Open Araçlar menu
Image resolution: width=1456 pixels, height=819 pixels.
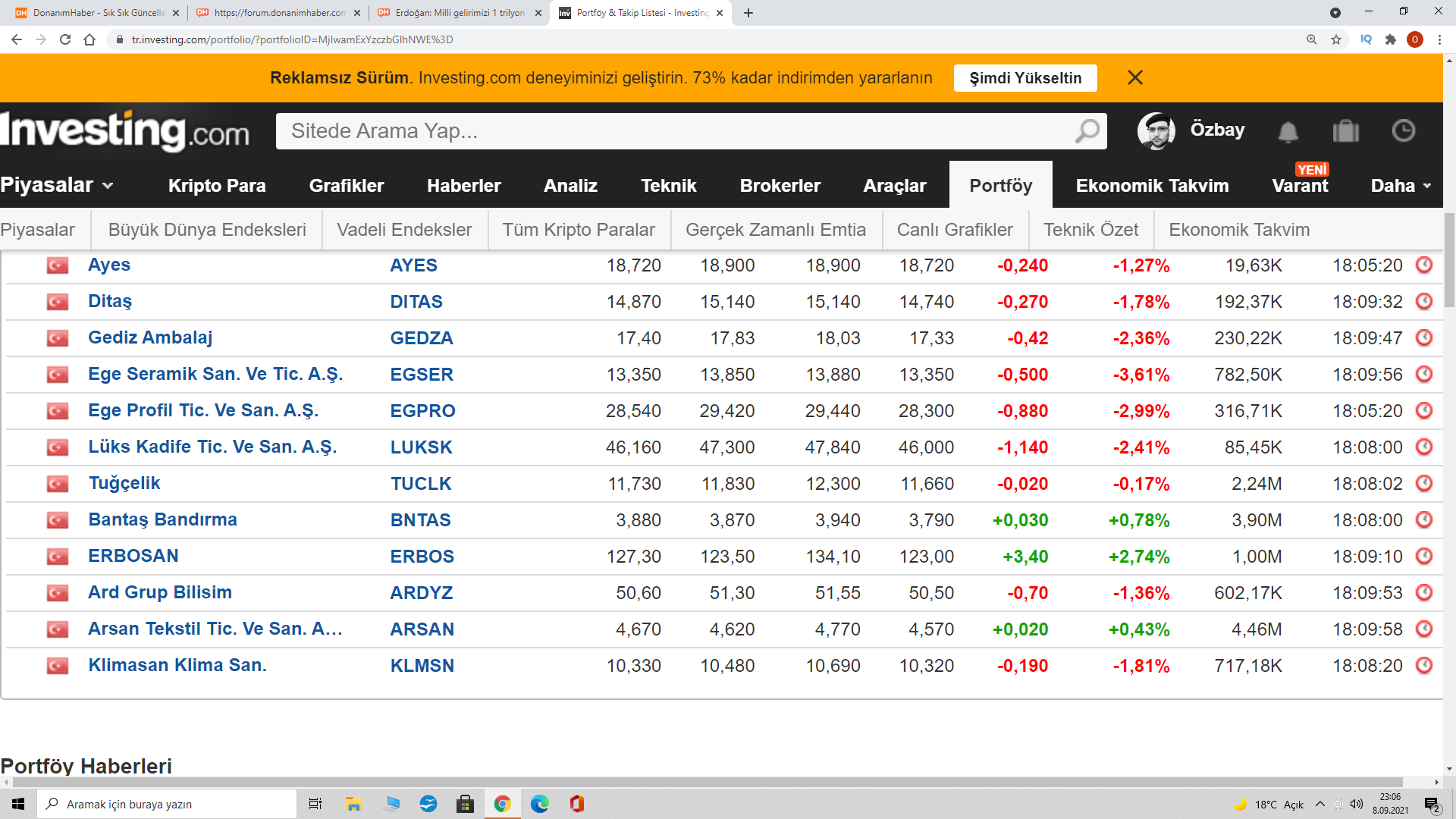(x=895, y=186)
